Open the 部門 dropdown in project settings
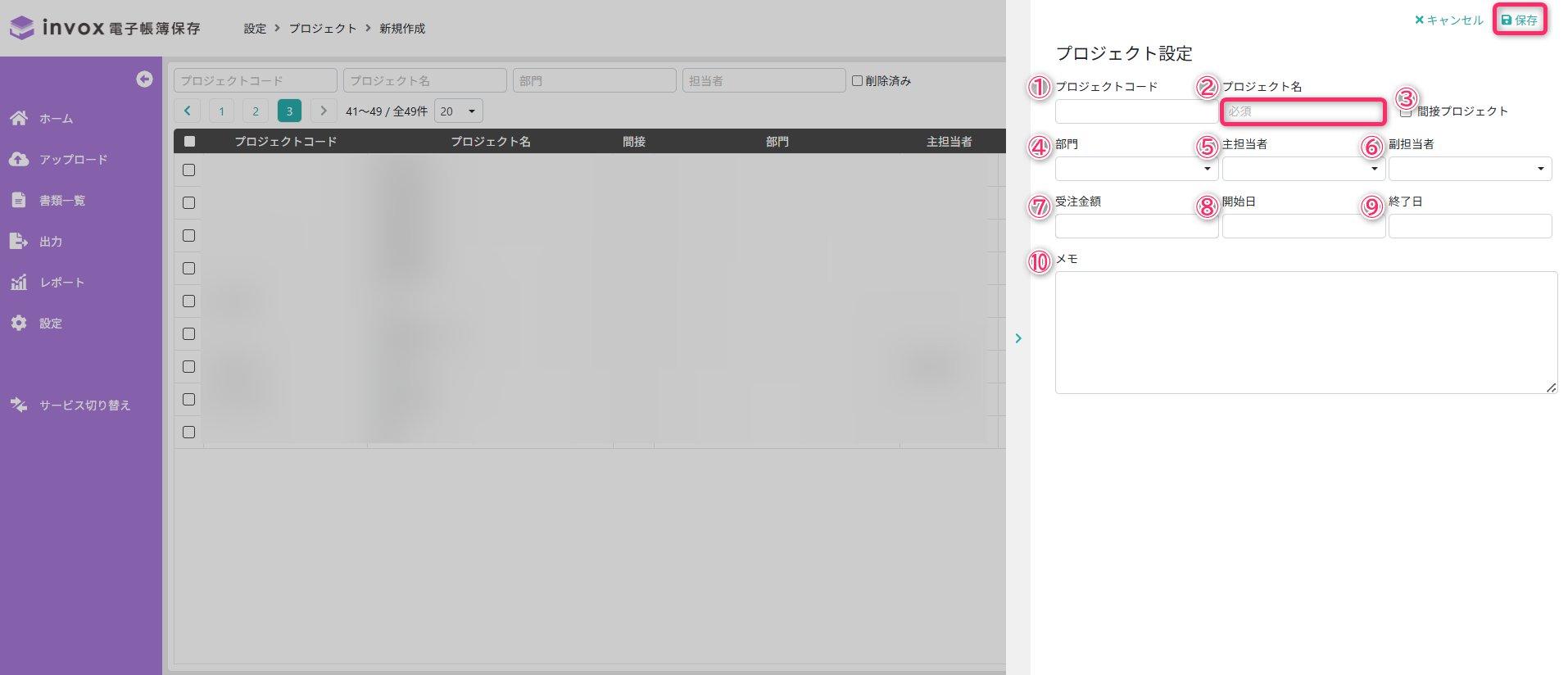1568x675 pixels. (x=1135, y=169)
